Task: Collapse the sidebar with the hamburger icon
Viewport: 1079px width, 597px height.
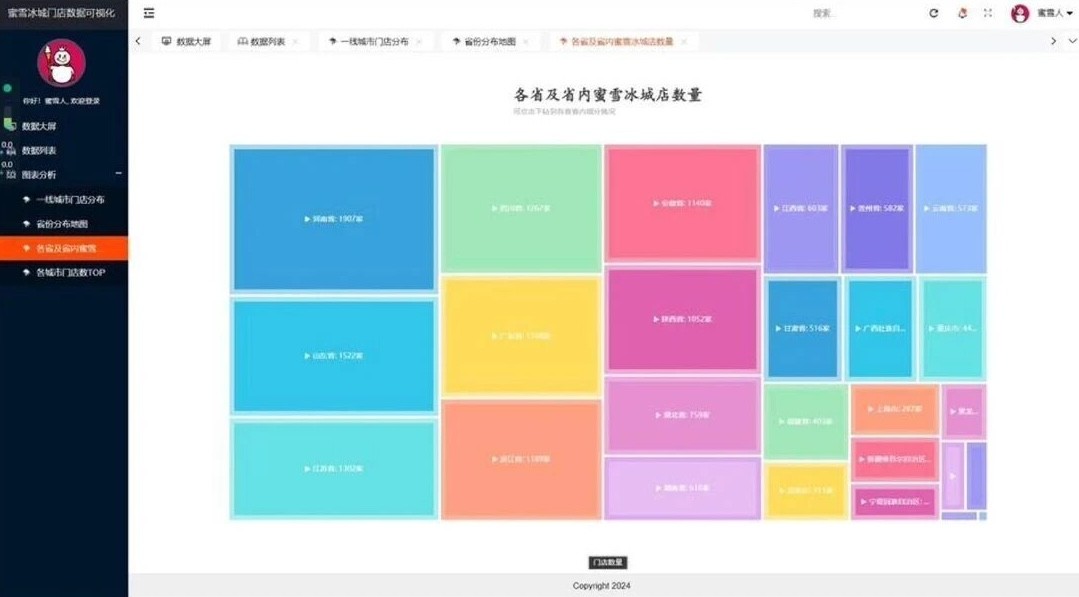Action: click(149, 13)
